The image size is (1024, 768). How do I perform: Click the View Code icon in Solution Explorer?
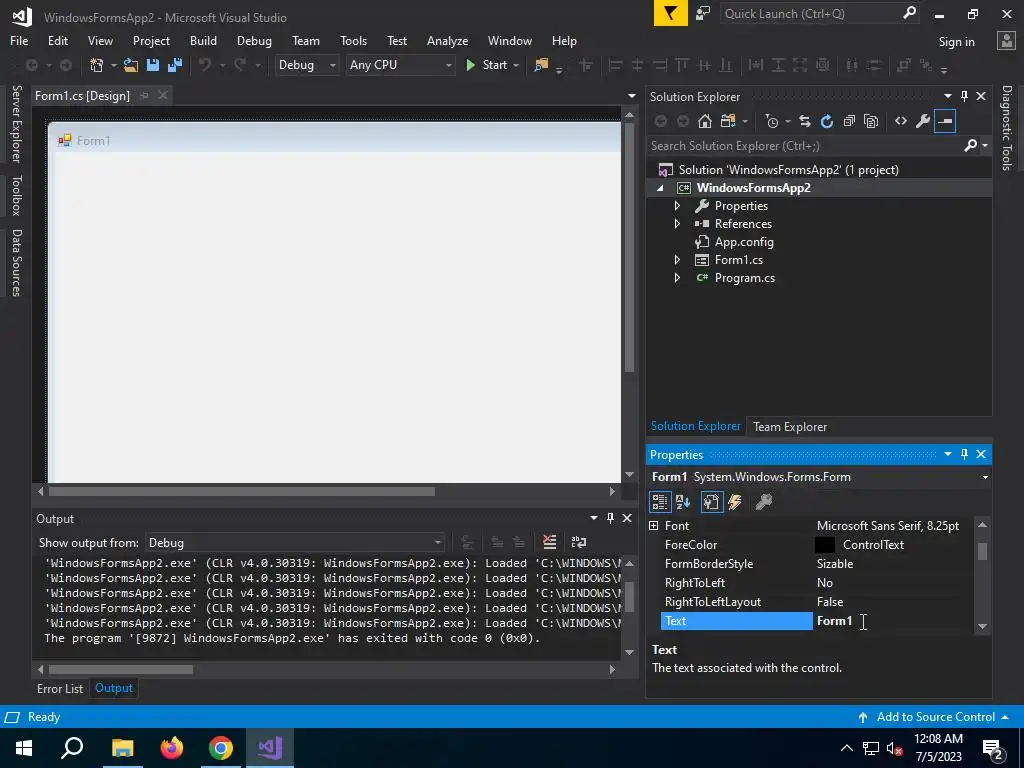pyautogui.click(x=901, y=121)
